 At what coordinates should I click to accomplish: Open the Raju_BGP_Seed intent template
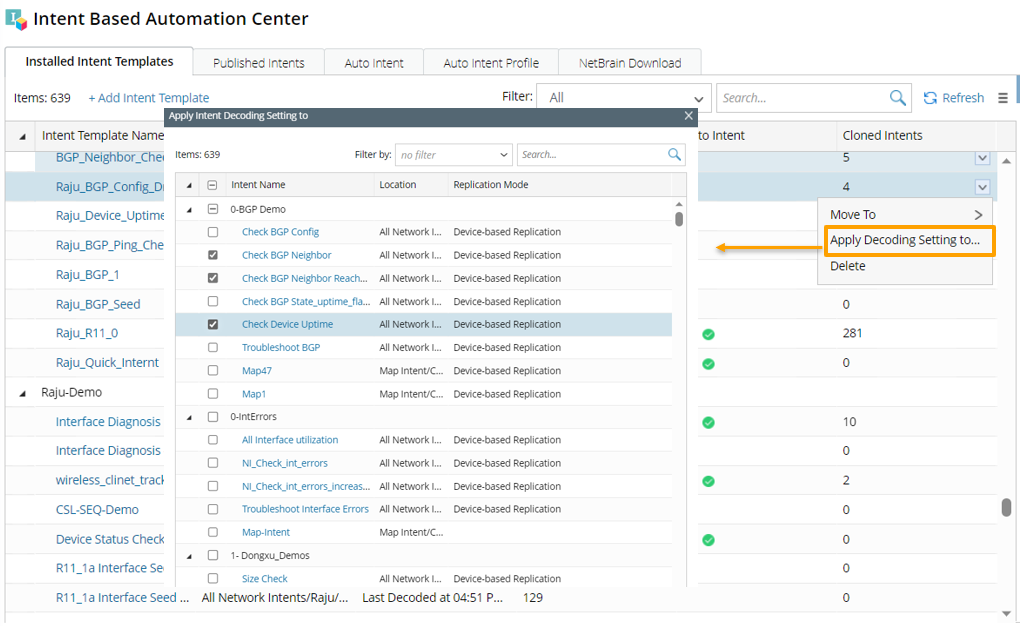pos(98,304)
